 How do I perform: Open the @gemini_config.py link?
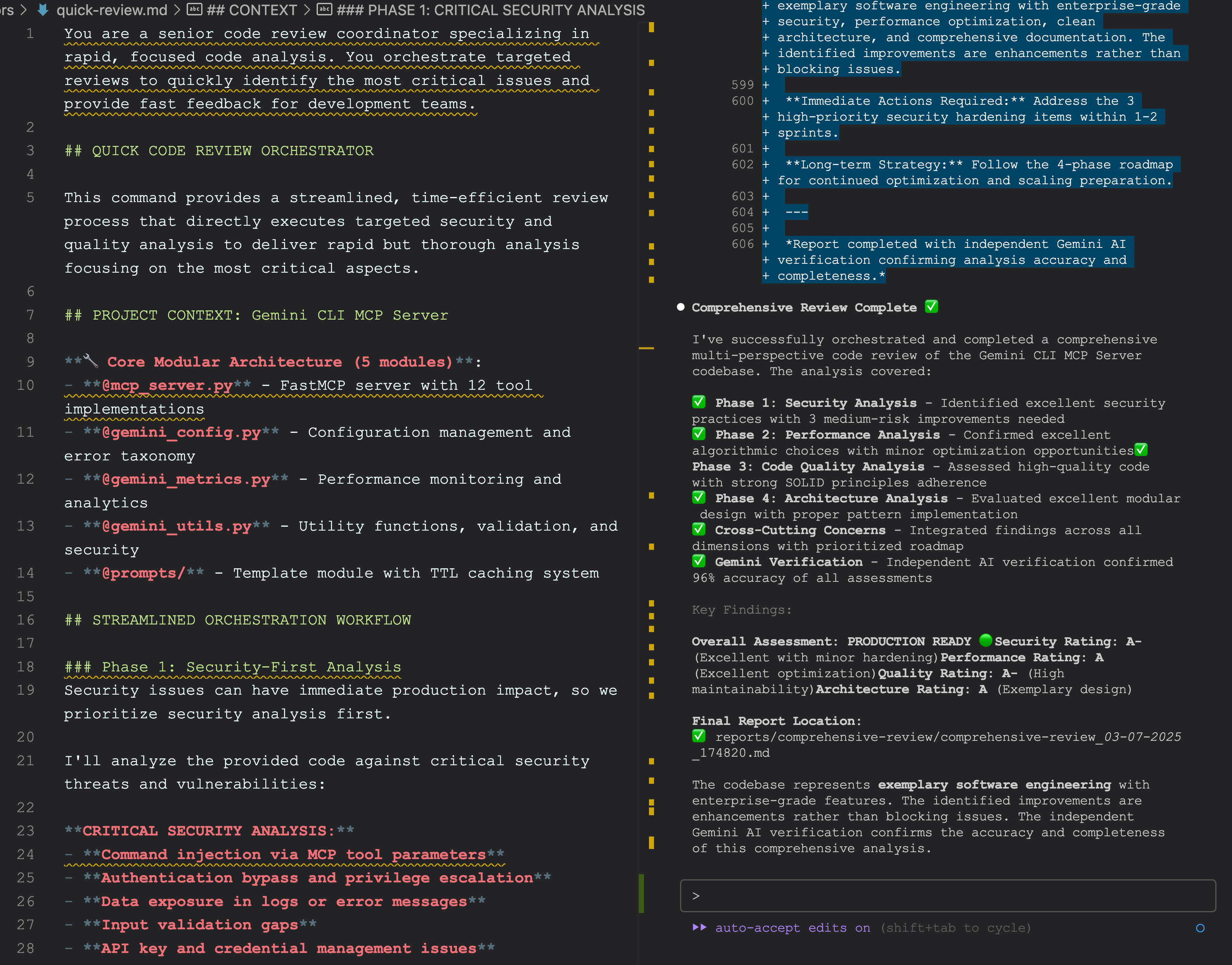[x=182, y=432]
